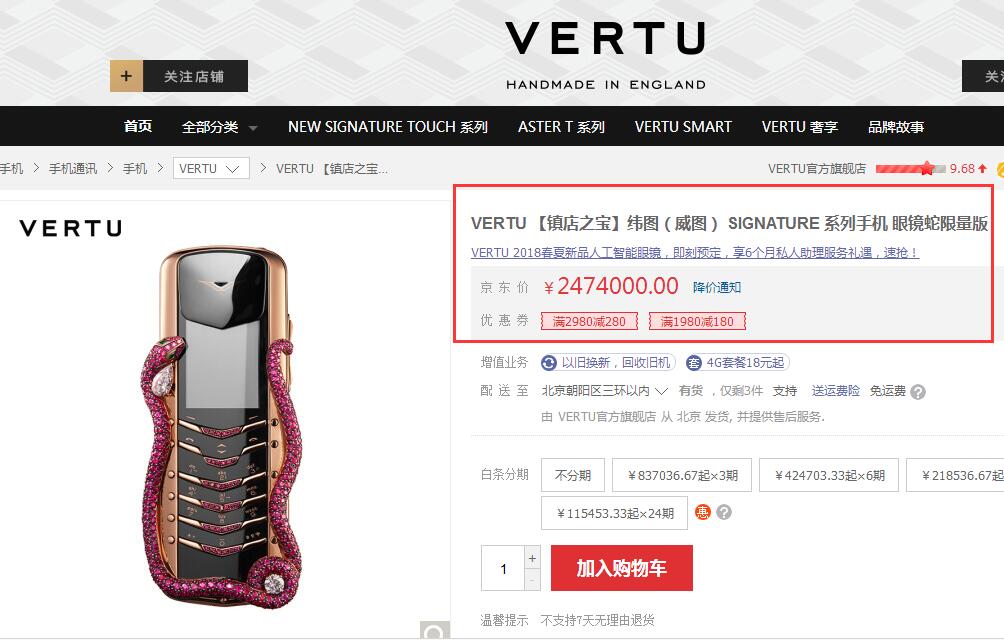Add item via 加入购物车 button

pyautogui.click(x=621, y=568)
